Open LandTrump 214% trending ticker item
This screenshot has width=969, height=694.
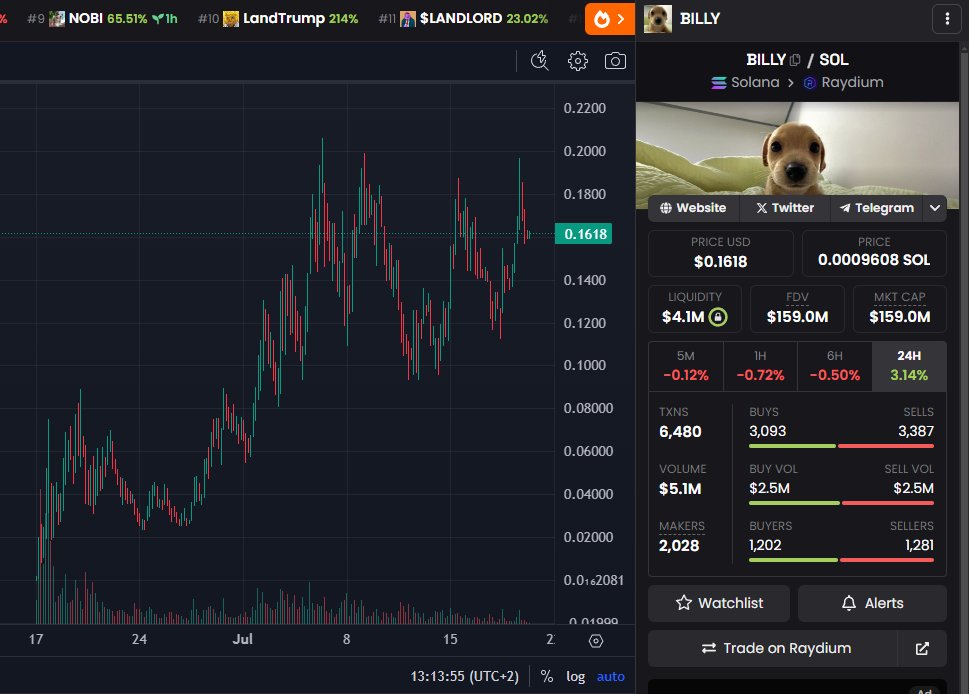click(x=278, y=19)
